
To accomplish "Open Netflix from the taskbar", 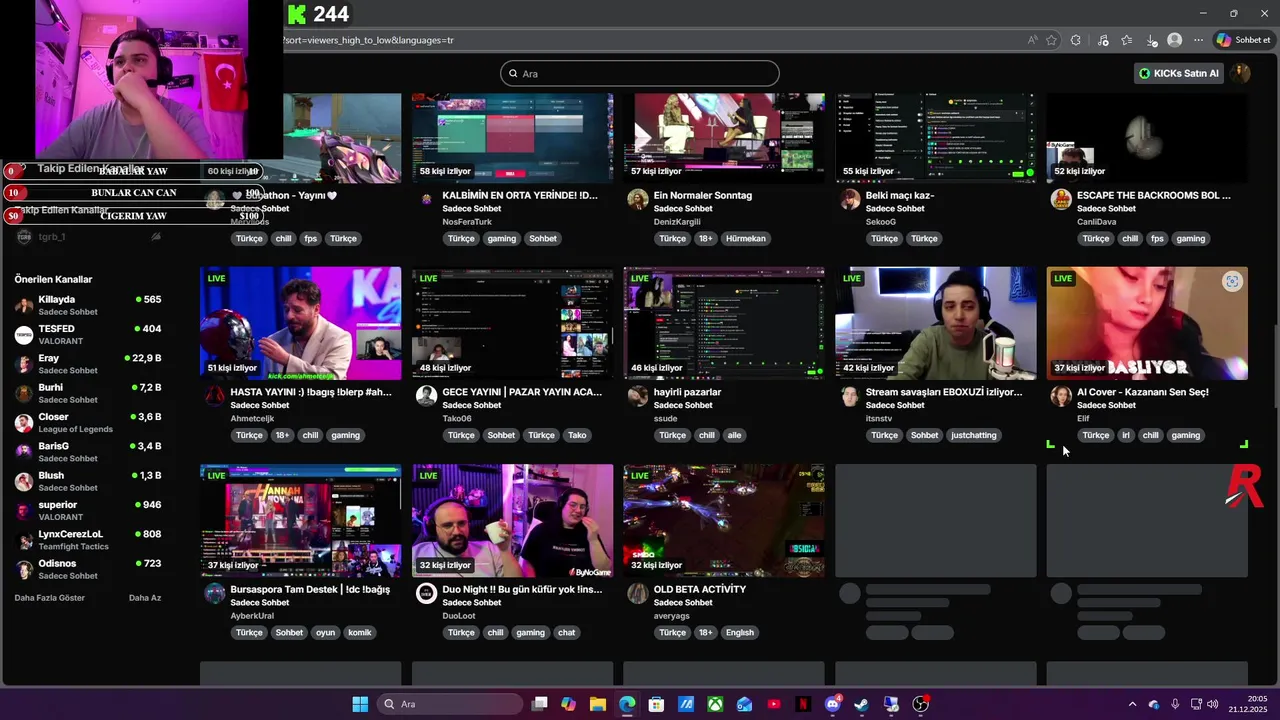I will click(x=803, y=704).
